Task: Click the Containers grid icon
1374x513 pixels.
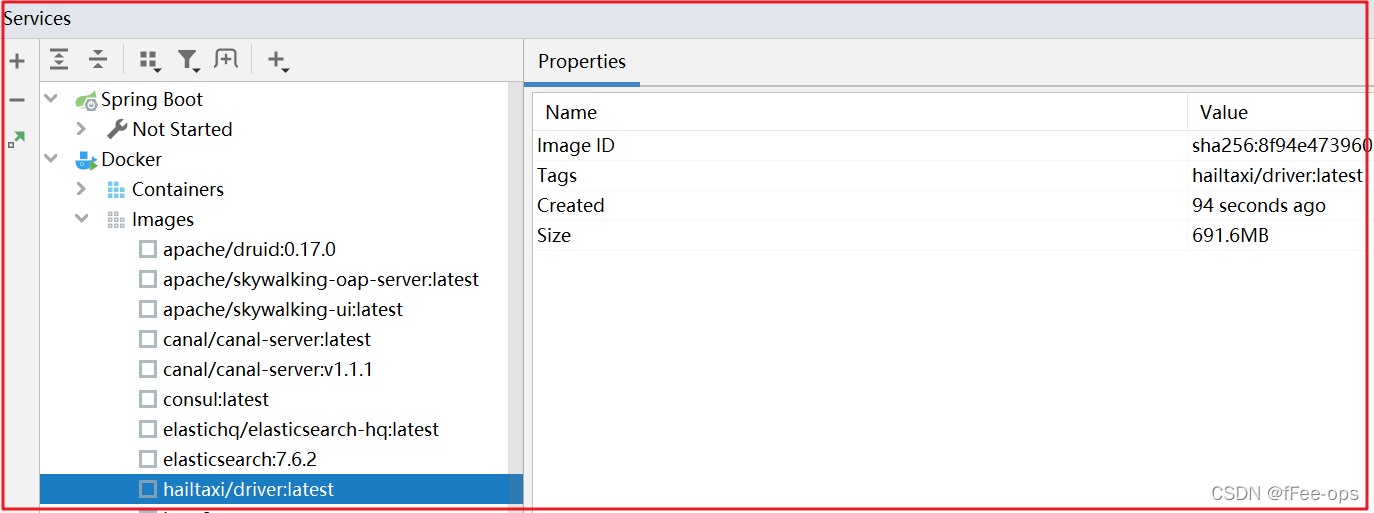Action: click(x=116, y=190)
